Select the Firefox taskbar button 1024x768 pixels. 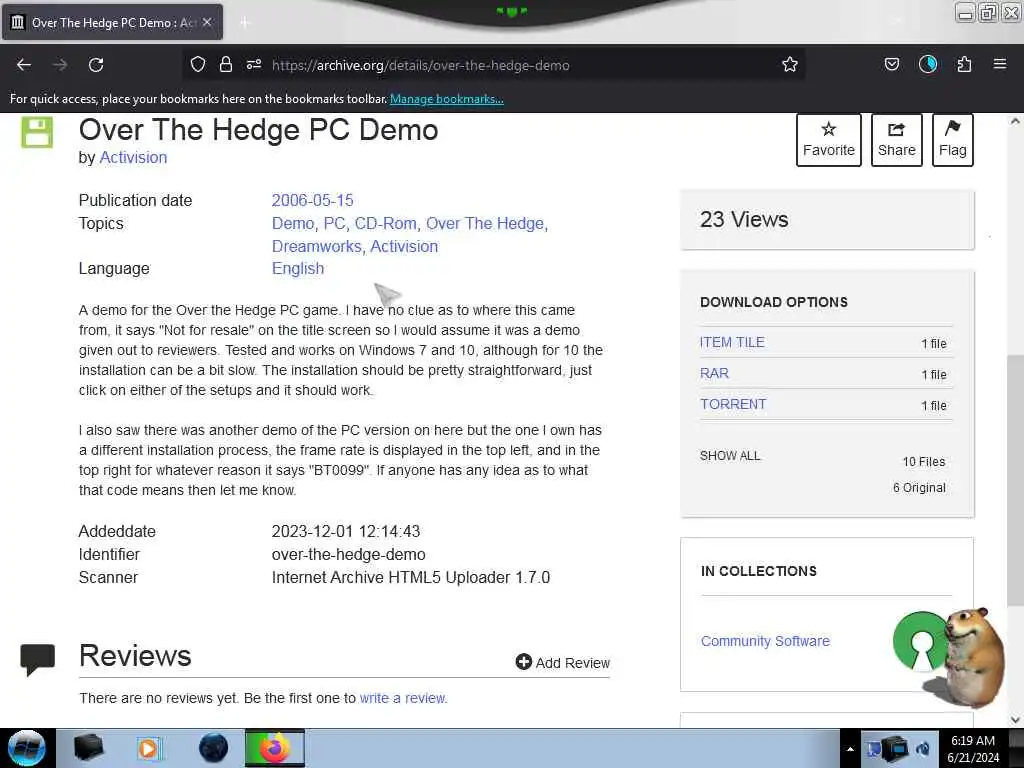pyautogui.click(x=274, y=748)
